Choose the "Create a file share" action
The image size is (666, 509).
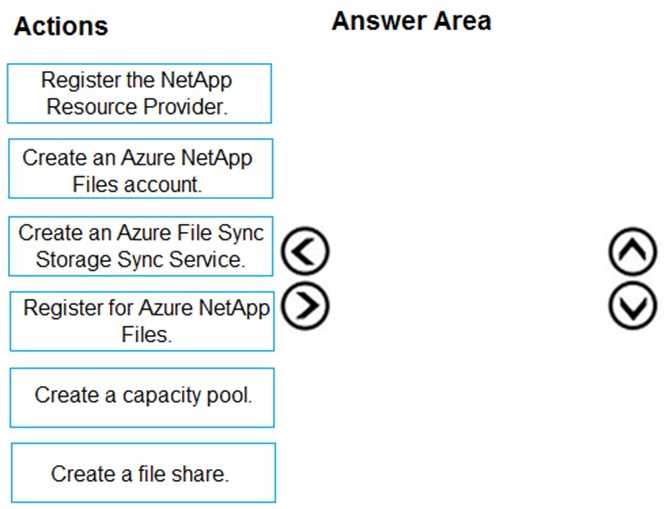[x=141, y=472]
